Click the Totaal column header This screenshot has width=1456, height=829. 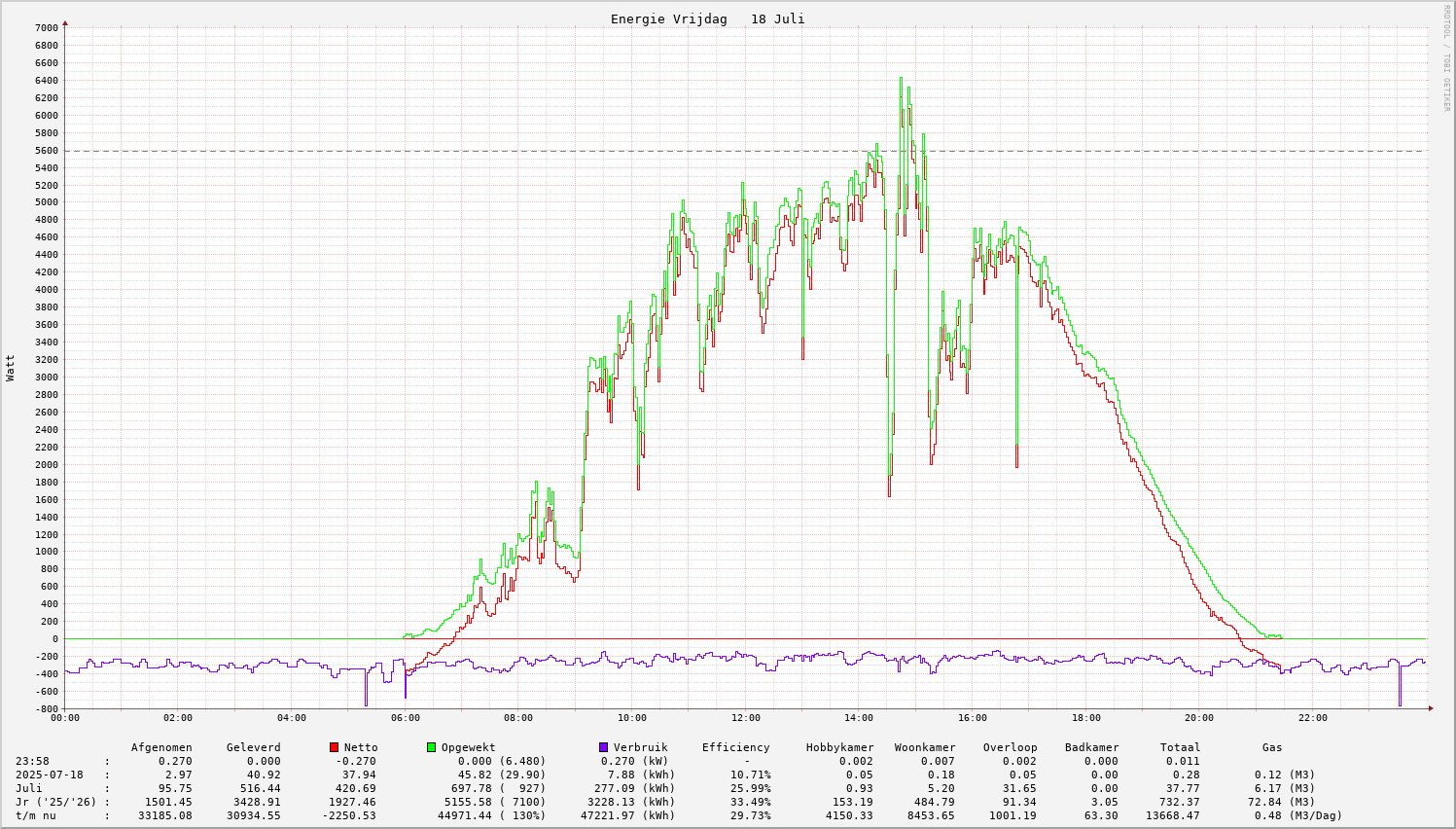(x=1180, y=747)
